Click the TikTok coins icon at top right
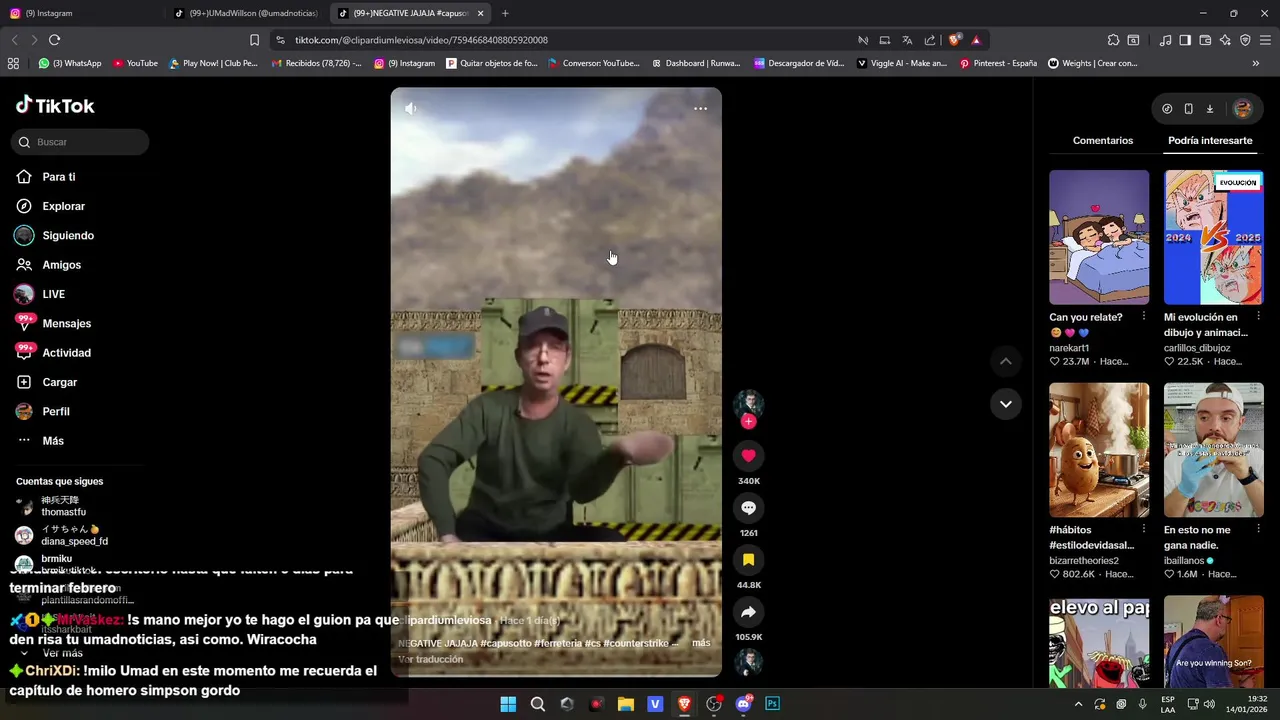Image resolution: width=1280 pixels, height=720 pixels. (1167, 109)
